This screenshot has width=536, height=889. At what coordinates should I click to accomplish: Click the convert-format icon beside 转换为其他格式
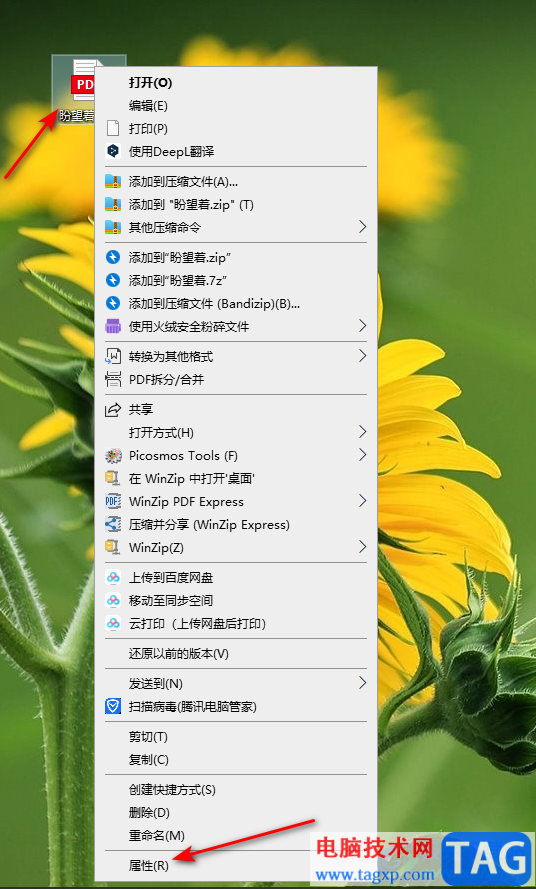[x=113, y=356]
